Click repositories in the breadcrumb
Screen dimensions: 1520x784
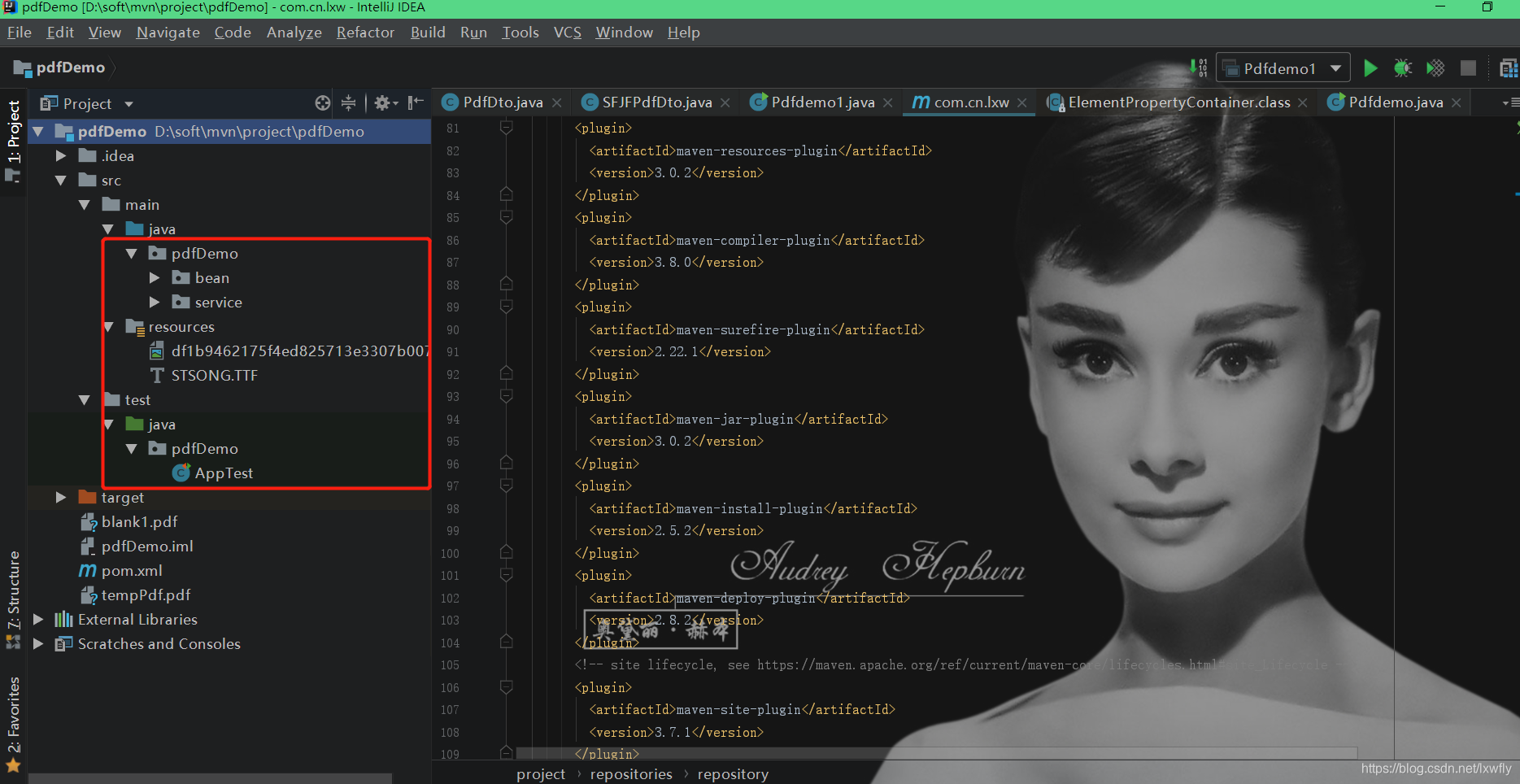[631, 774]
